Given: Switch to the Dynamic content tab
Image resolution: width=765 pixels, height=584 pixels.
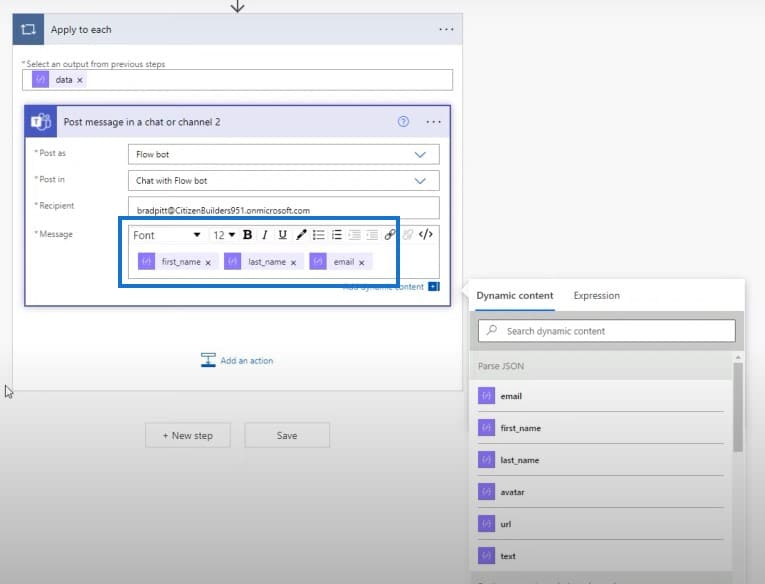Looking at the screenshot, I should [x=515, y=296].
